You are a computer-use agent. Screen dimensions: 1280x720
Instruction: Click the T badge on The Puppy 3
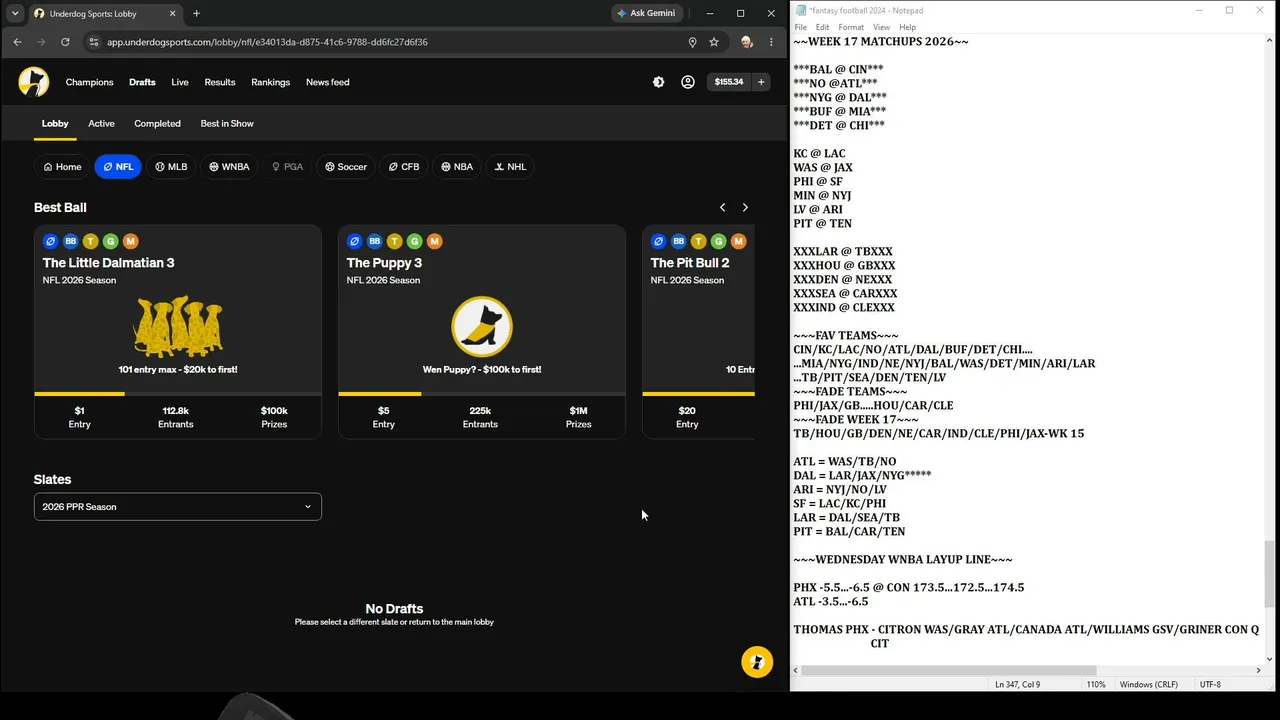[395, 241]
